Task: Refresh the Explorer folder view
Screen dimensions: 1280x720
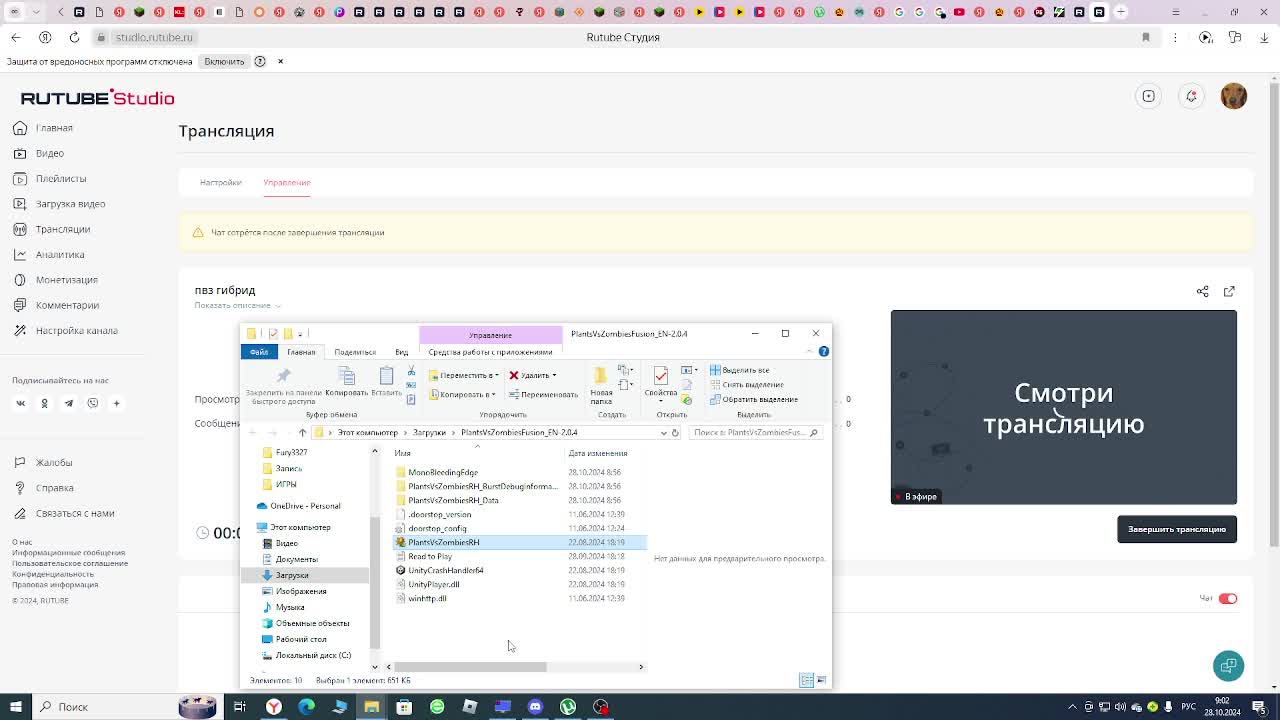Action: 675,433
